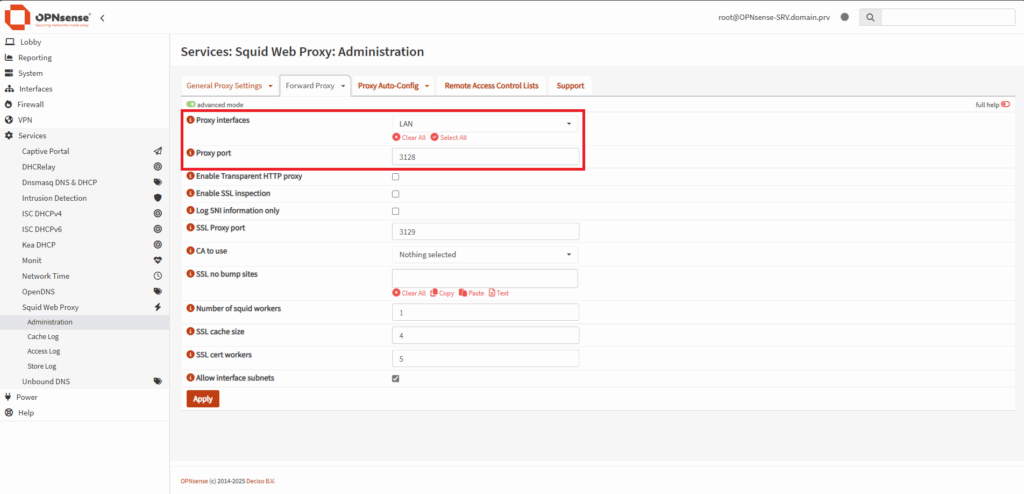1024x494 pixels.
Task: Click the Network Time clock icon
Action: click(157, 276)
